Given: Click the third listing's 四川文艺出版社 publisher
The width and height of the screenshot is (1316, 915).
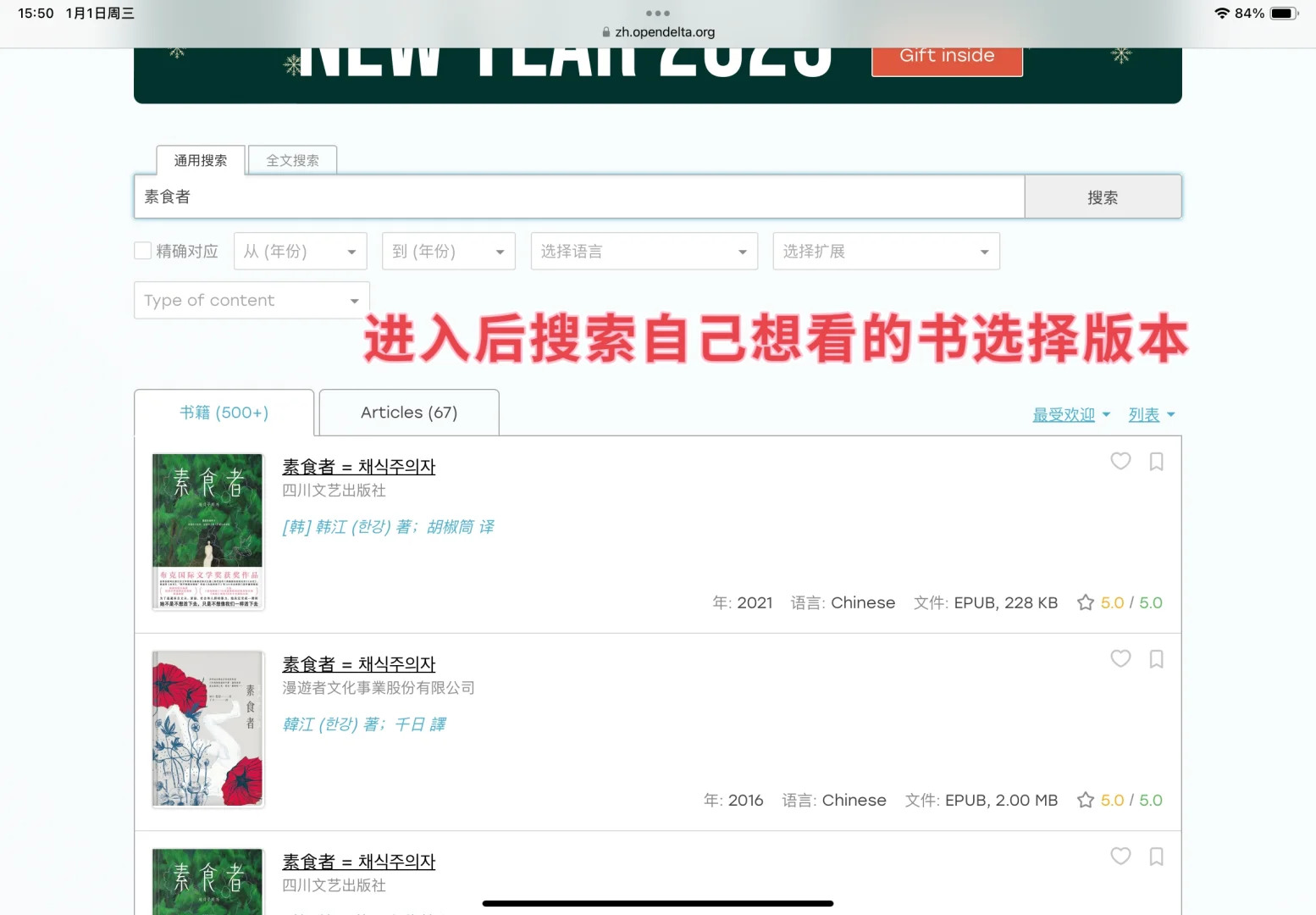Looking at the screenshot, I should (335, 885).
